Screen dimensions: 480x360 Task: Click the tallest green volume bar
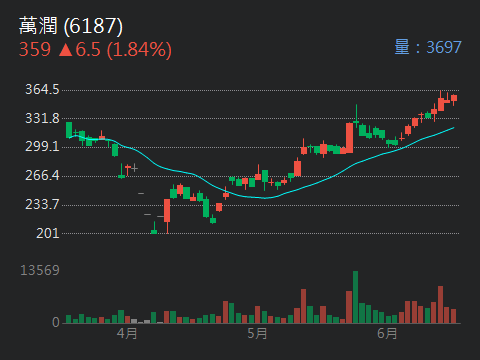pos(356,297)
